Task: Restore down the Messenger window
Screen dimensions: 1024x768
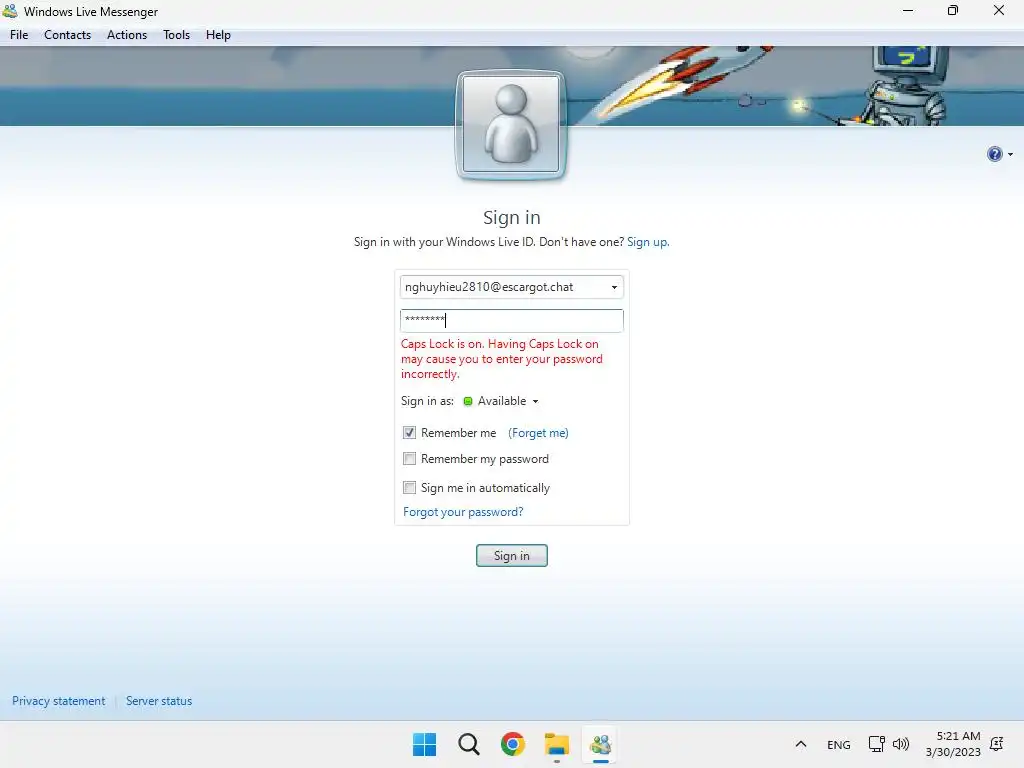Action: [x=953, y=10]
